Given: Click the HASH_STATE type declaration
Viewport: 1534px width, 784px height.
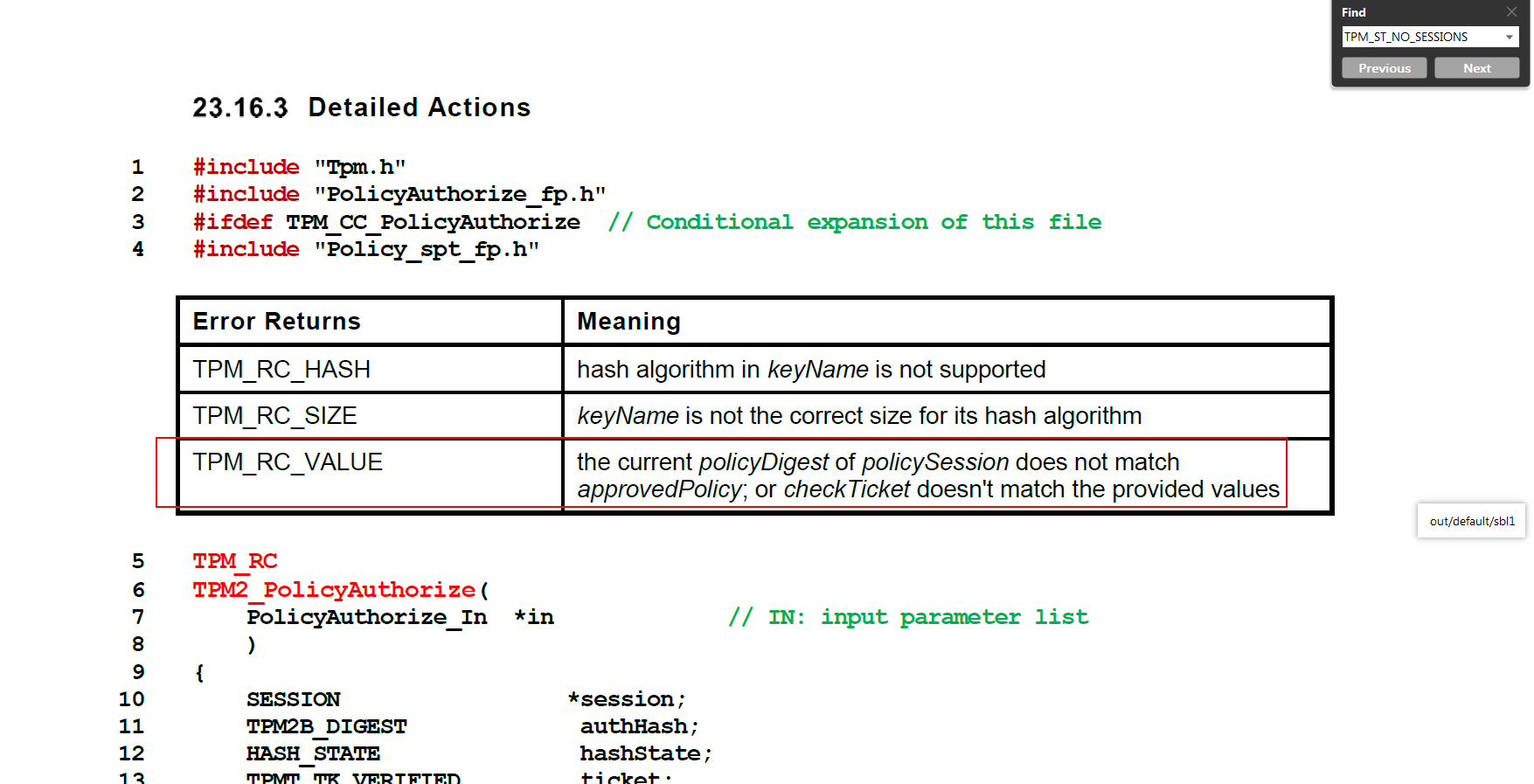Looking at the screenshot, I should (x=313, y=753).
